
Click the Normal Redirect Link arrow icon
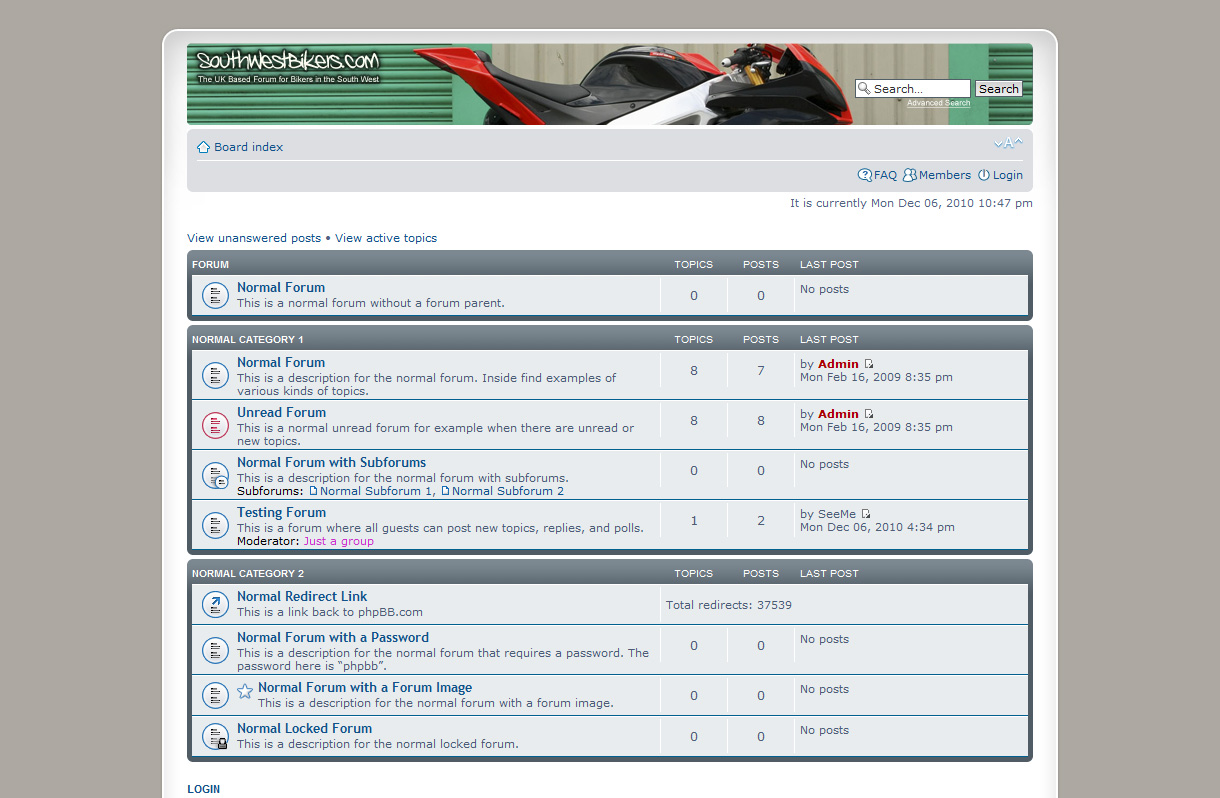(215, 604)
